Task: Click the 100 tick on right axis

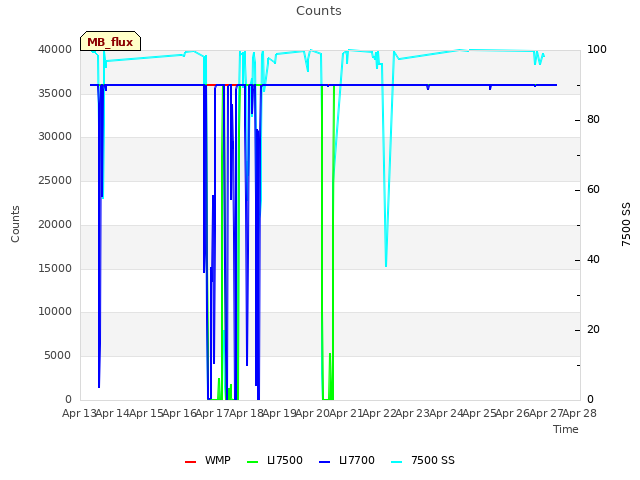Action: [x=597, y=49]
